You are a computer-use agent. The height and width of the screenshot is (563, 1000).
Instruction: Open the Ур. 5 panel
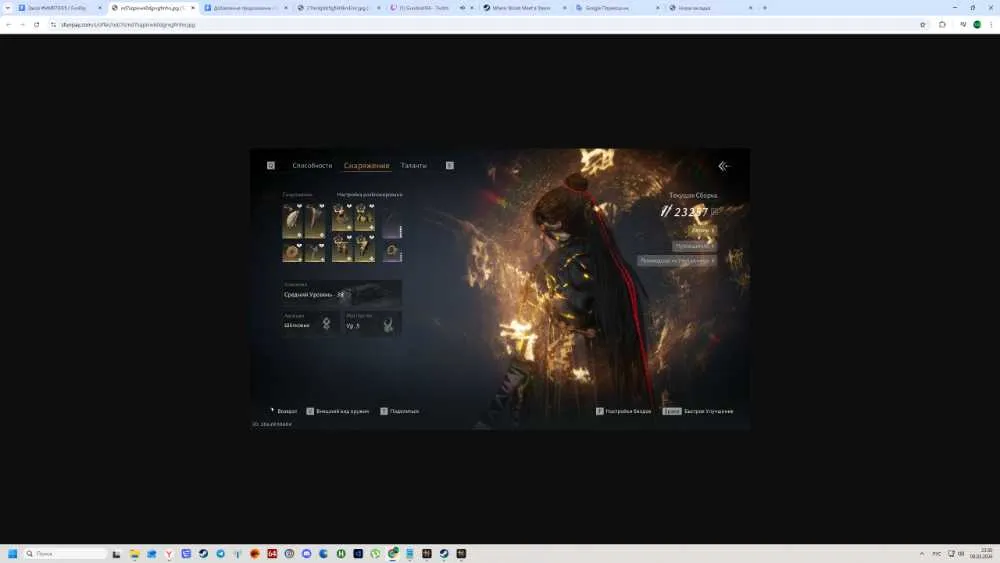click(372, 323)
